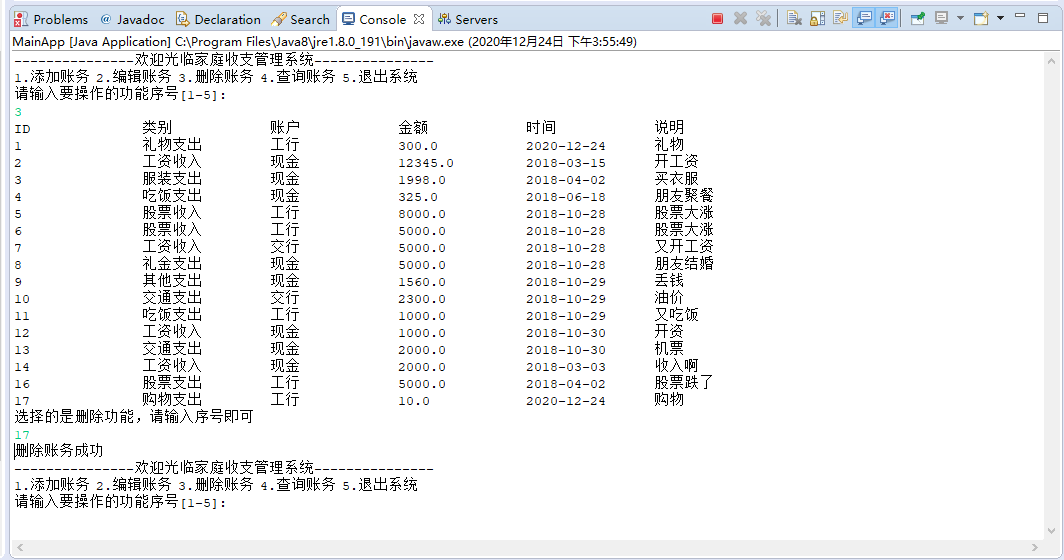Terminate the running MainApp program
Image resolution: width=1064 pixels, height=560 pixels.
717,19
